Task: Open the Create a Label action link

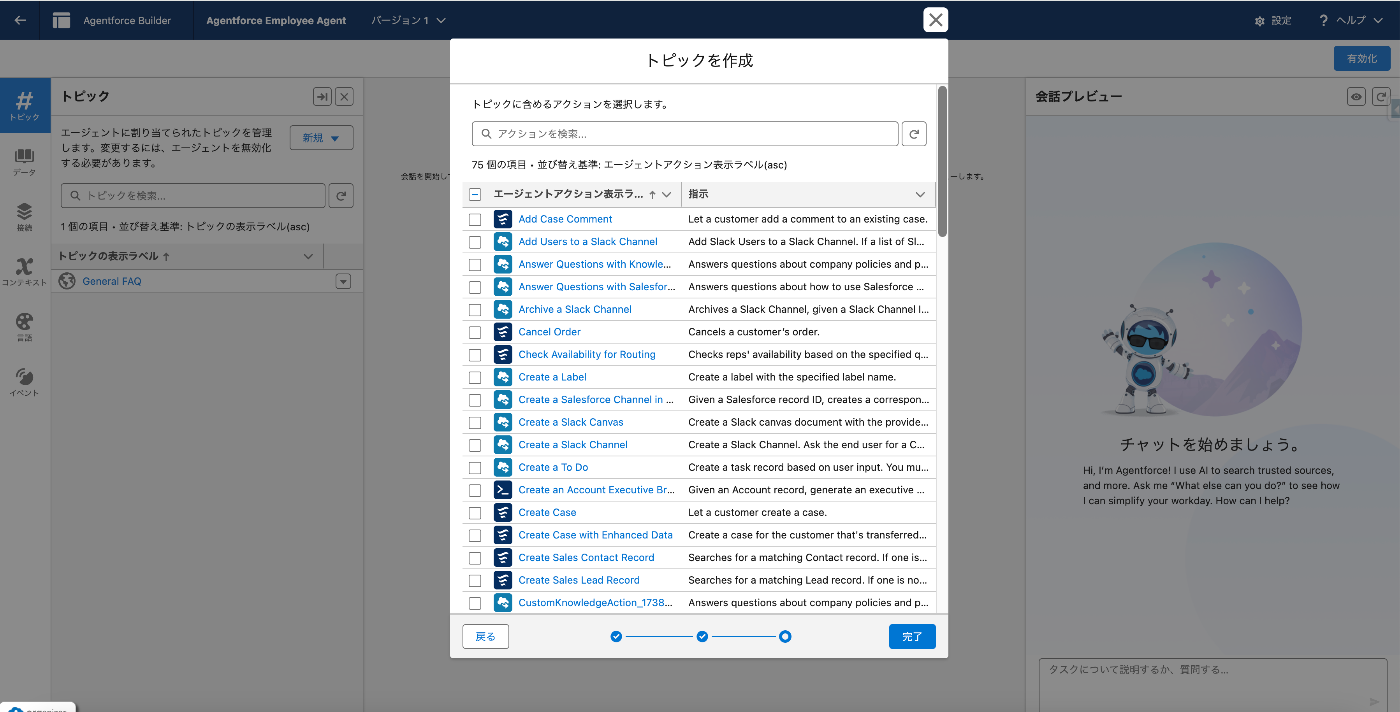Action: point(552,377)
